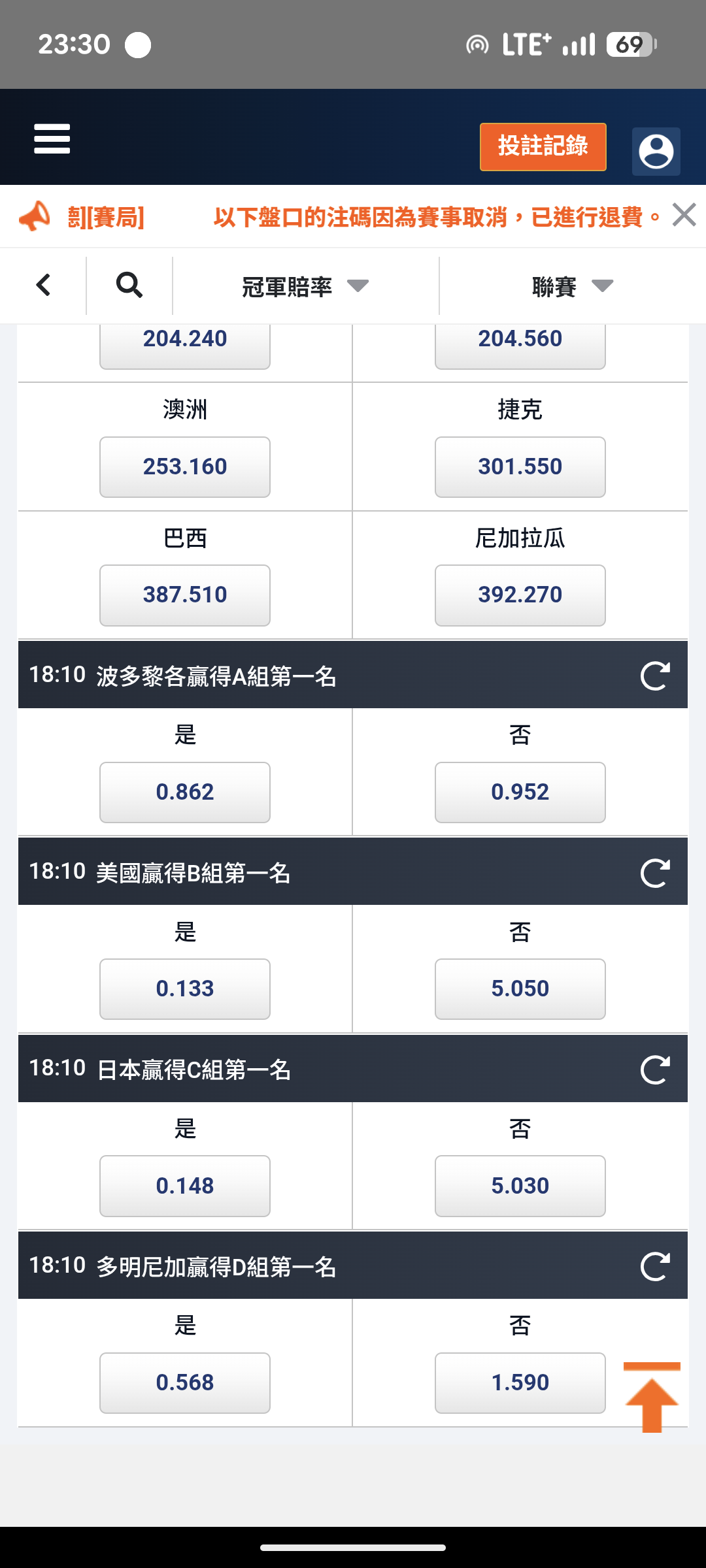The image size is (706, 1568).
Task: Select 澳洲 odds 253.160
Action: click(x=185, y=466)
